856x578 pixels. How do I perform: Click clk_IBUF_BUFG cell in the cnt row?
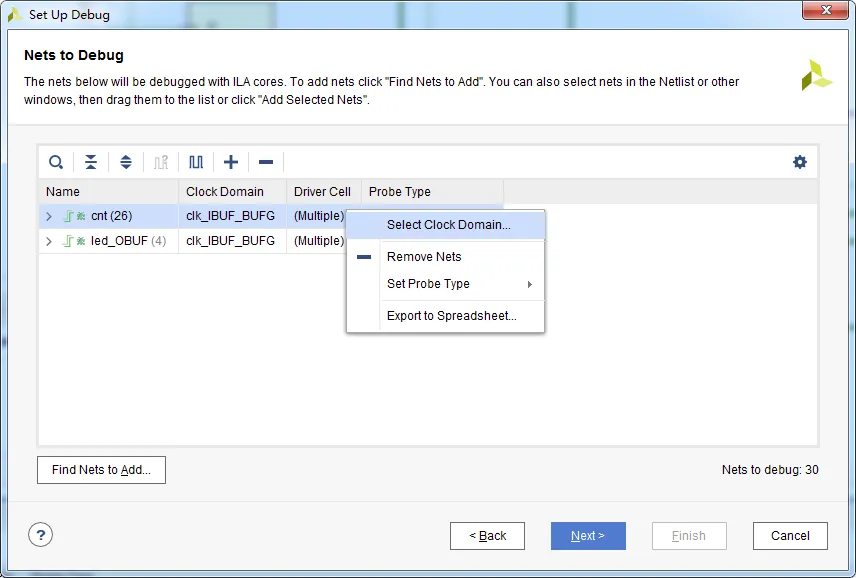pos(230,216)
